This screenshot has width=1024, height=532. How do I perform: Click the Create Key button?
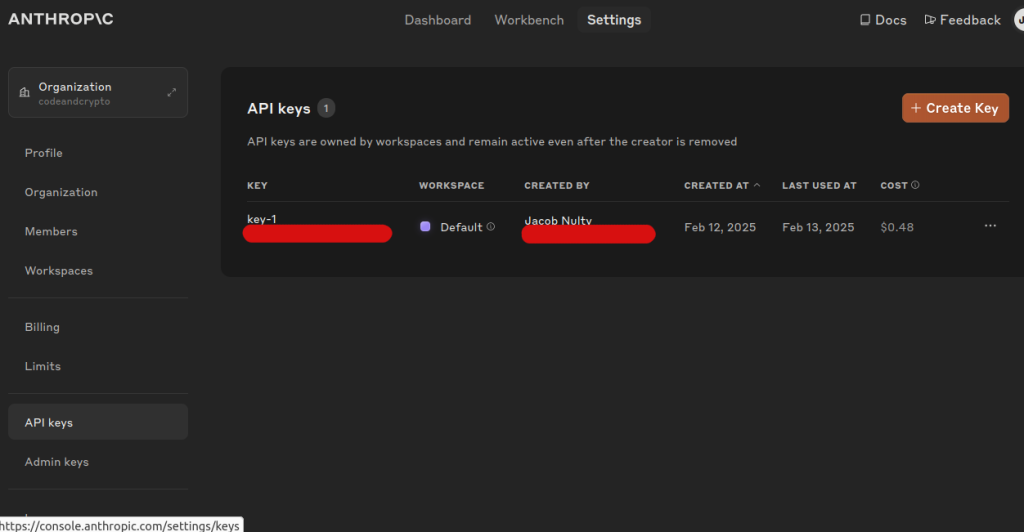955,108
